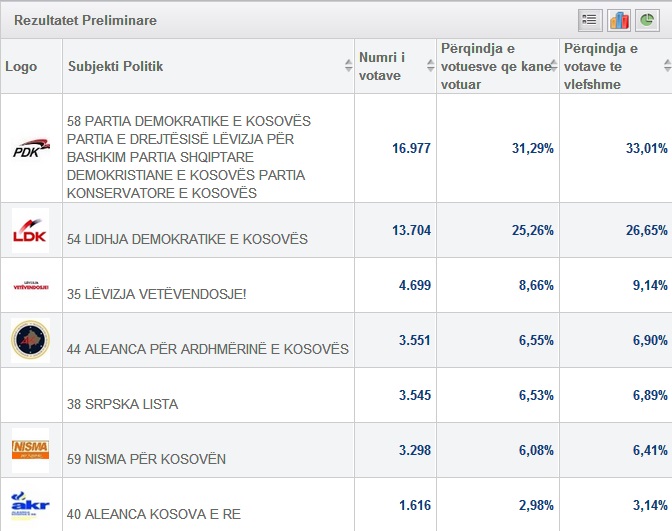The image size is (672, 531).
Task: Select the SRPSKA LISTA party name
Action: [x=122, y=404]
